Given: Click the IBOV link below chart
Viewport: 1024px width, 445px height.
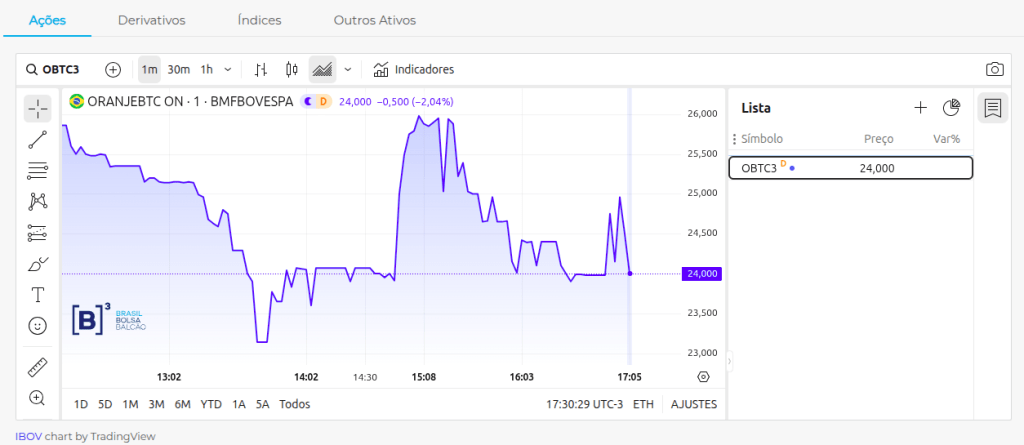Looking at the screenshot, I should 28,436.
